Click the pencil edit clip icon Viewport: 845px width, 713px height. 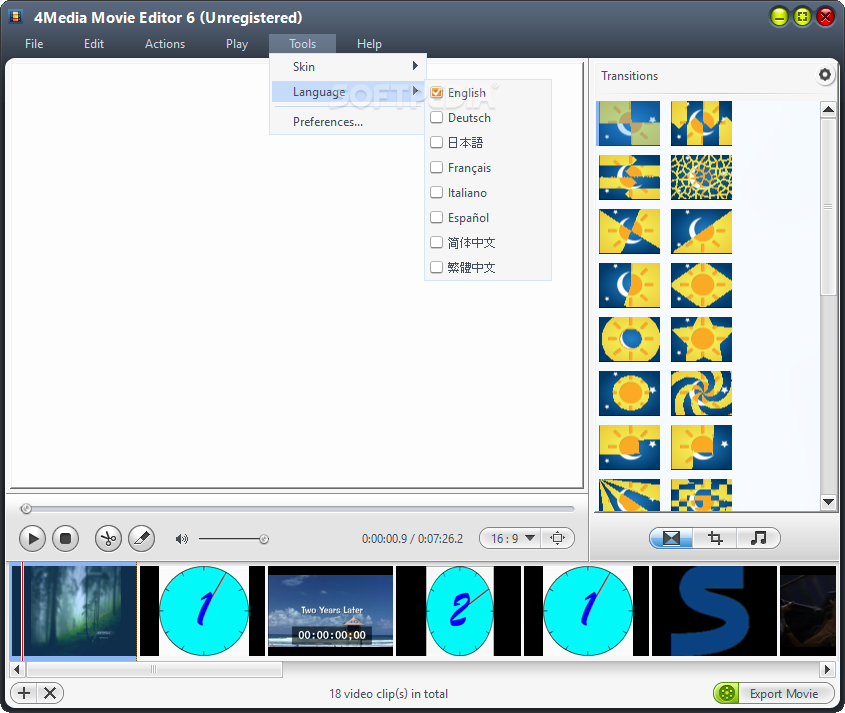(142, 538)
